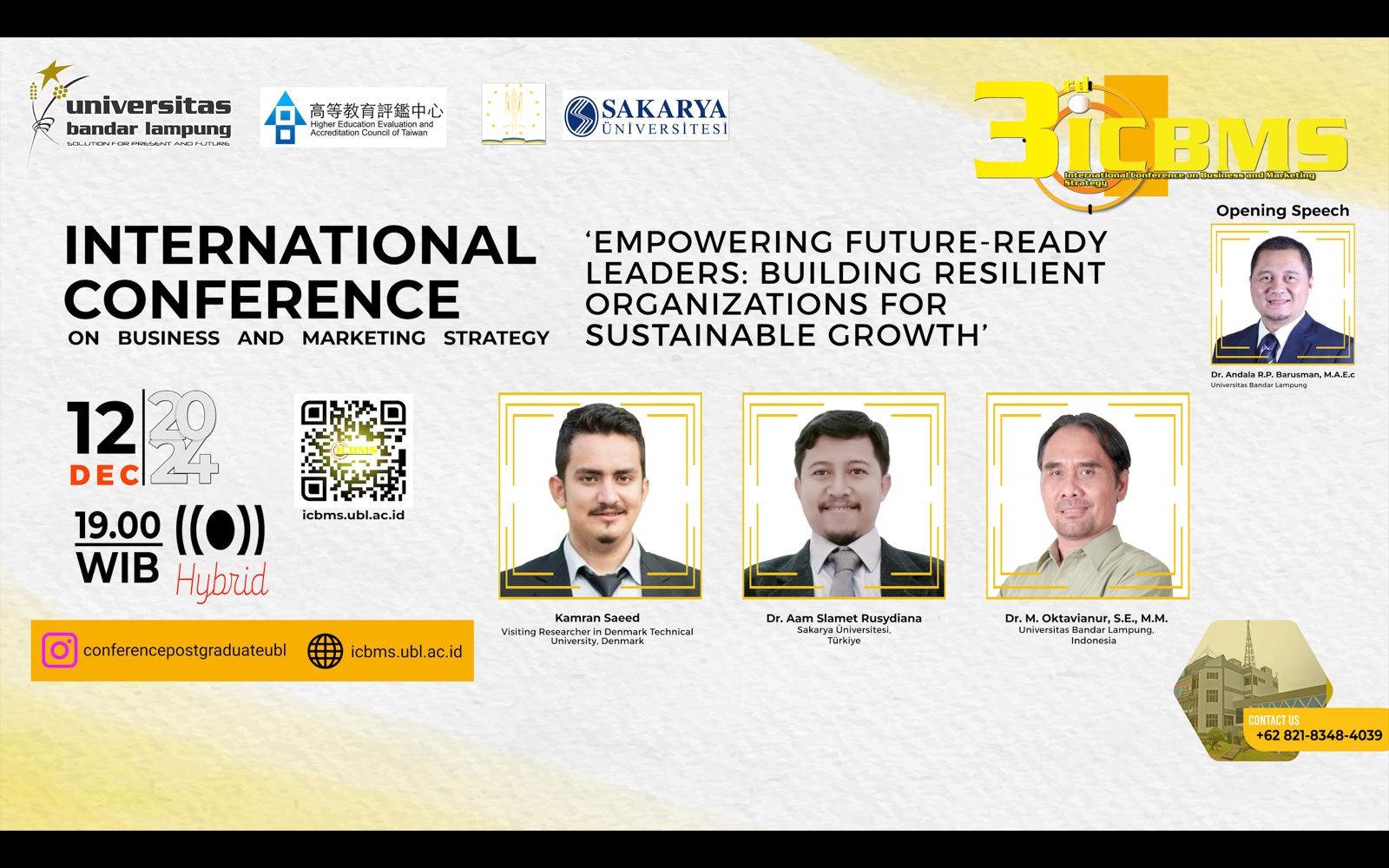1389x868 pixels.
Task: Click the 3rd ICBMS conference logo
Action: 1160,143
